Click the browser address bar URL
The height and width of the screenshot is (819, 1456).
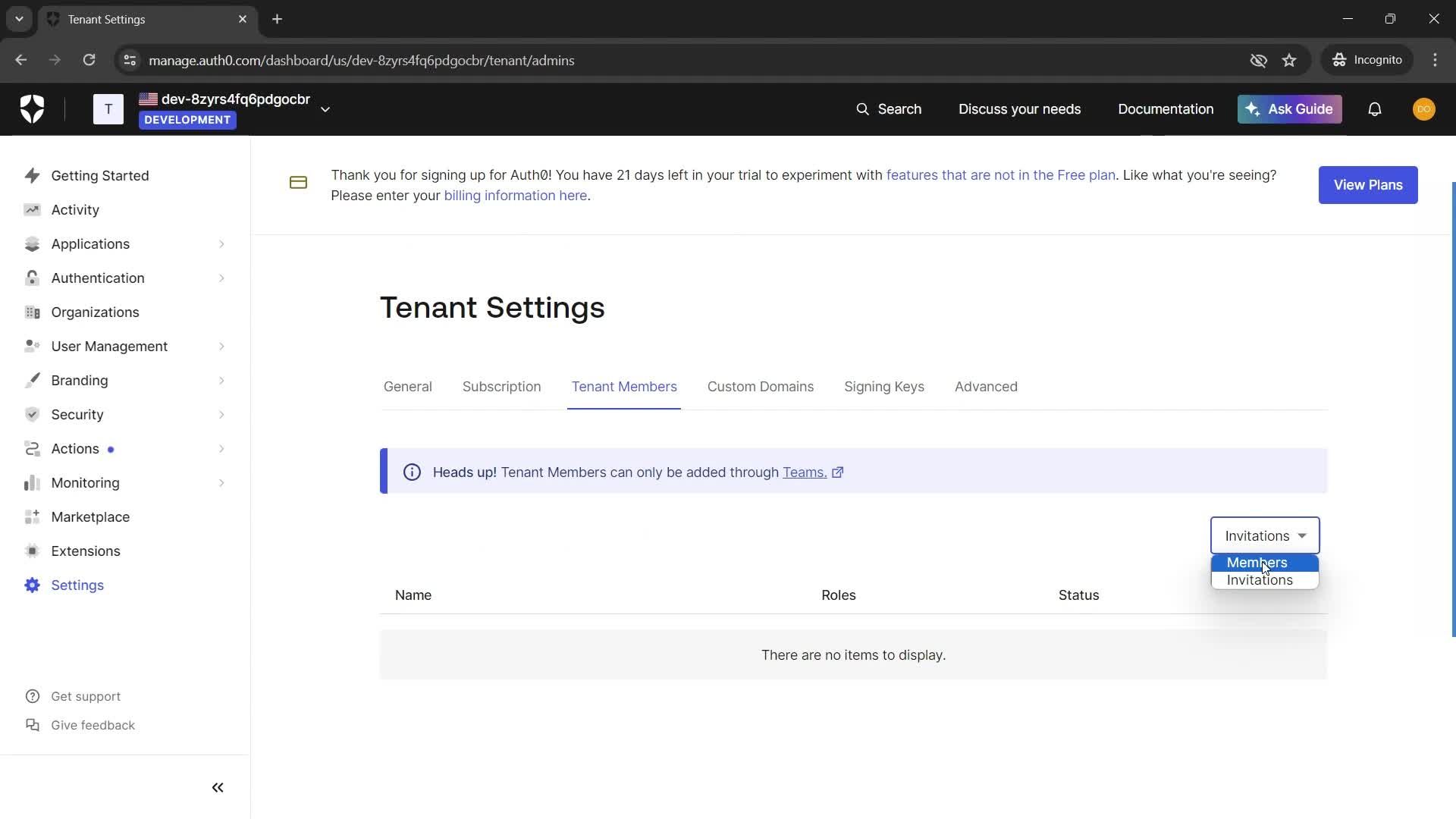[x=361, y=61]
